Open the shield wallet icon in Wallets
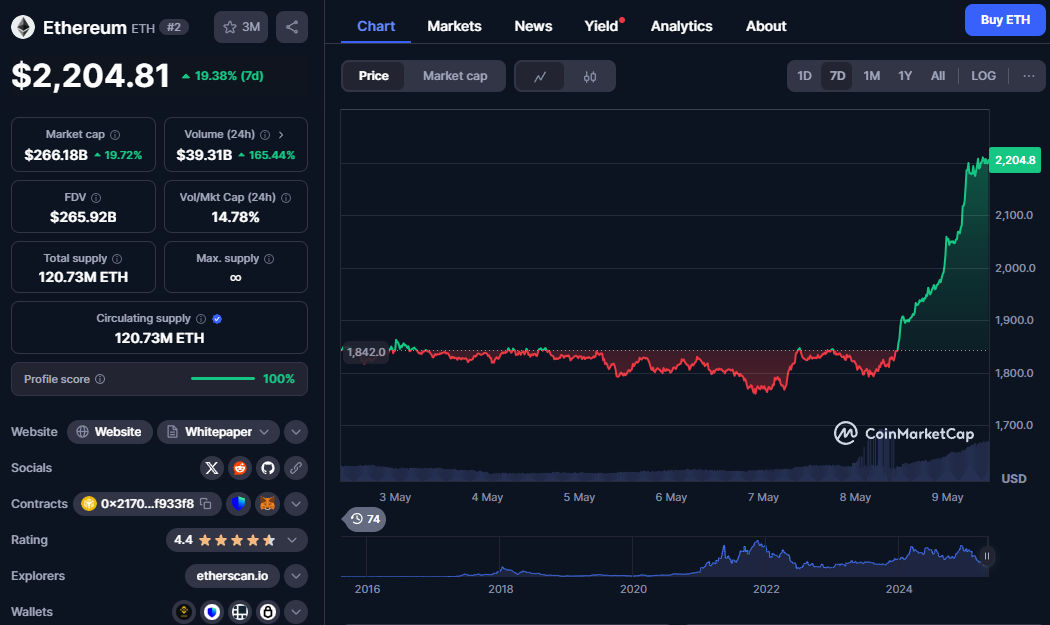This screenshot has width=1050, height=625. point(212,612)
